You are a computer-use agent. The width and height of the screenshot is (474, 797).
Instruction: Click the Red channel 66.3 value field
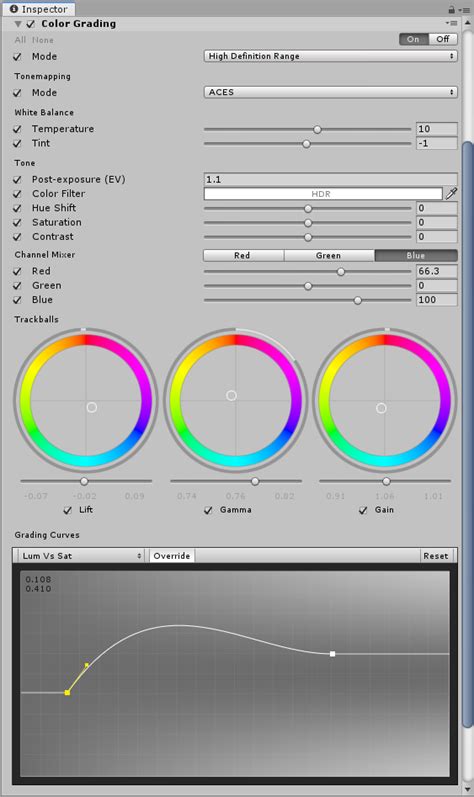(x=436, y=271)
